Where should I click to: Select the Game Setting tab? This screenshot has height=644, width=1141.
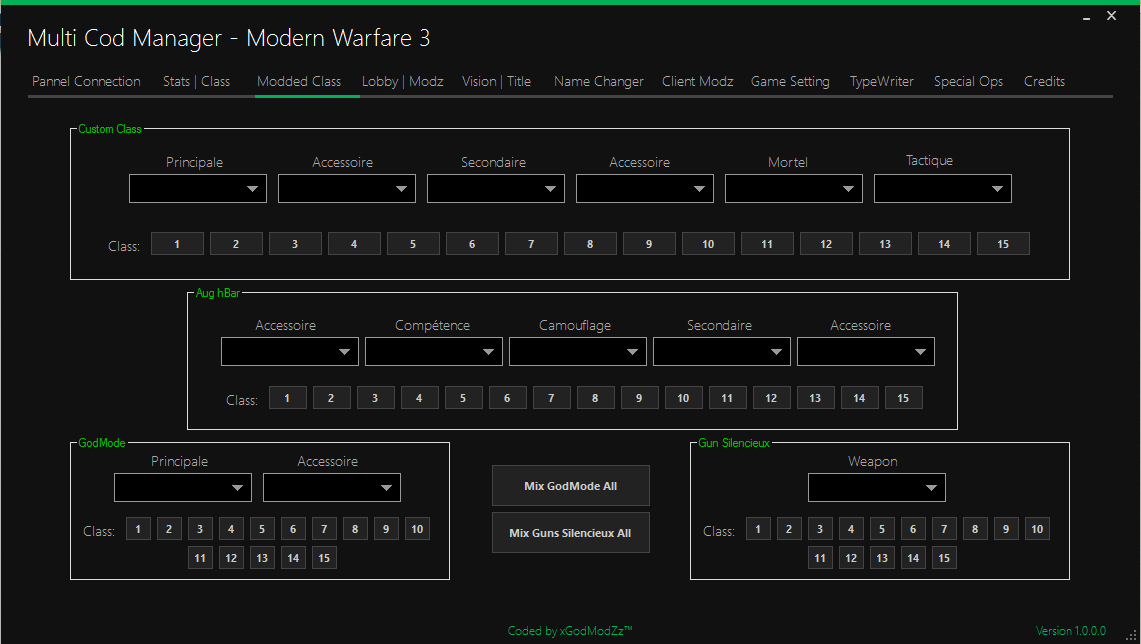[790, 82]
